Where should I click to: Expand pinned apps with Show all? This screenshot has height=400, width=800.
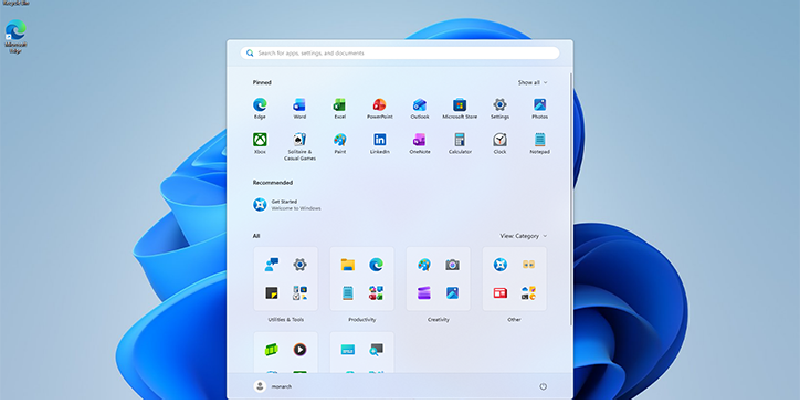(x=532, y=82)
